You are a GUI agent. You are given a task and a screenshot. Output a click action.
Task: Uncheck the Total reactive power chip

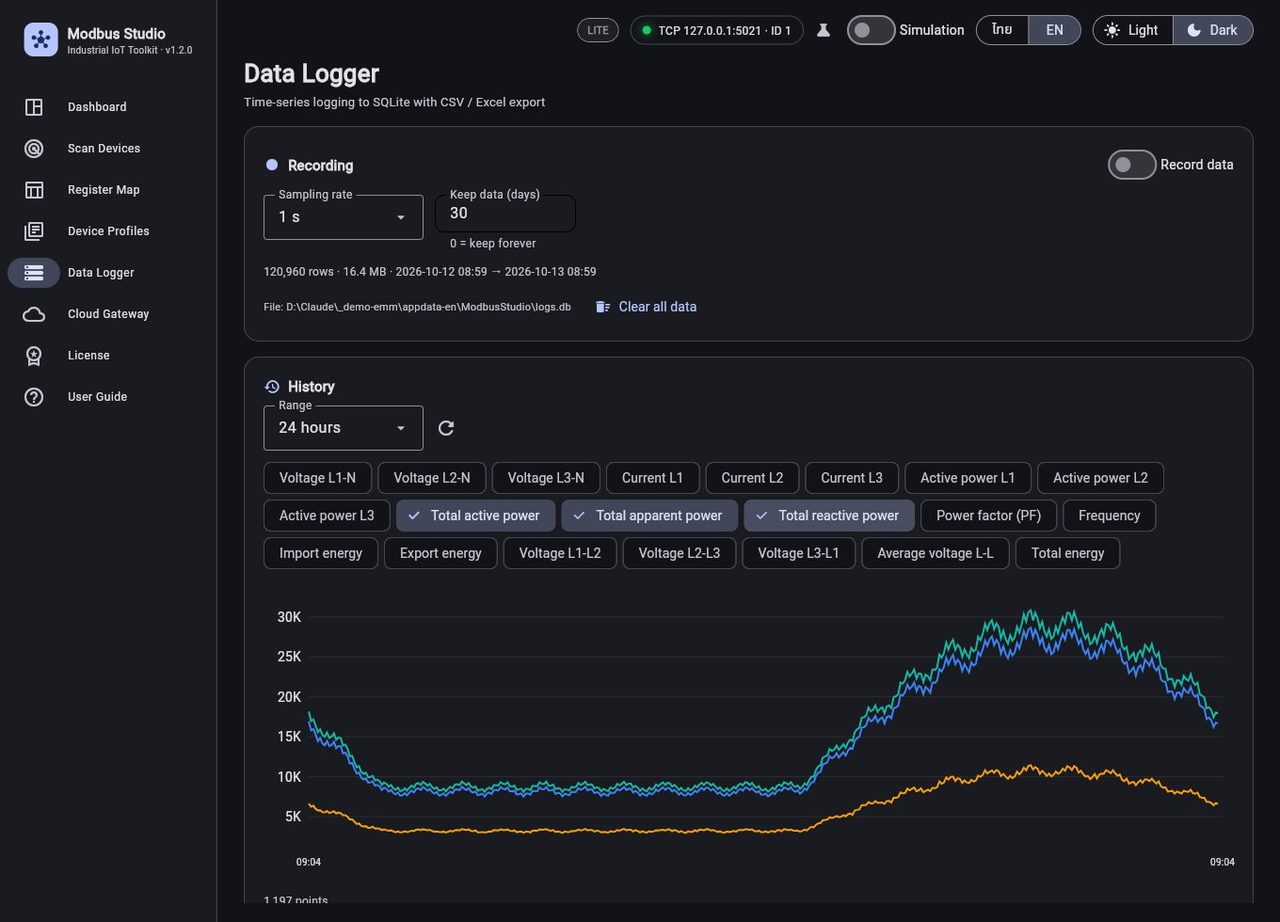(829, 516)
